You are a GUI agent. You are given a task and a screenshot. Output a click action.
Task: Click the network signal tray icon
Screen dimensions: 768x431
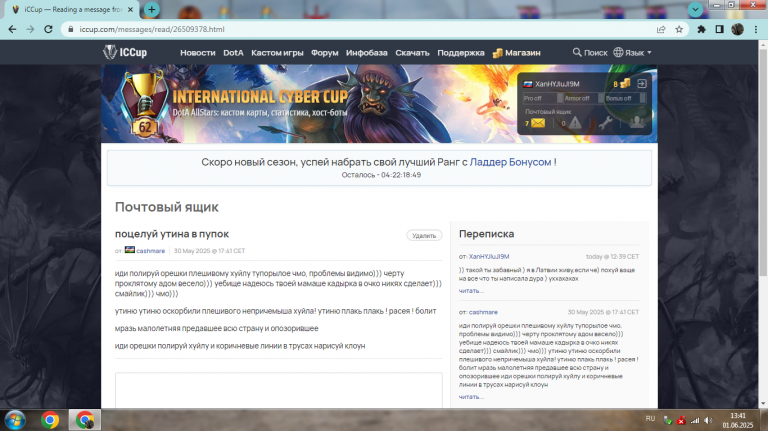click(695, 420)
